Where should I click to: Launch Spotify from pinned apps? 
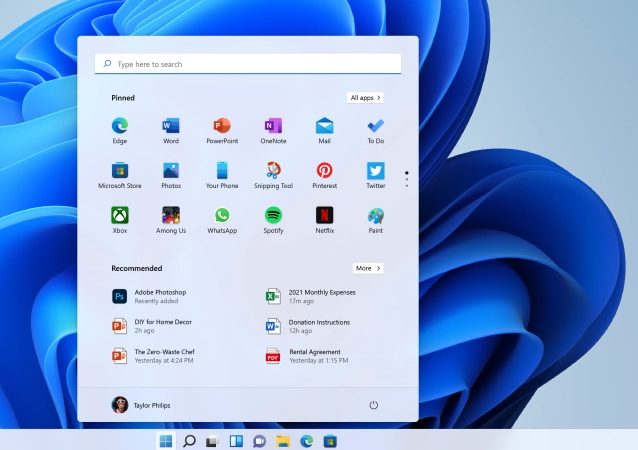pyautogui.click(x=273, y=216)
